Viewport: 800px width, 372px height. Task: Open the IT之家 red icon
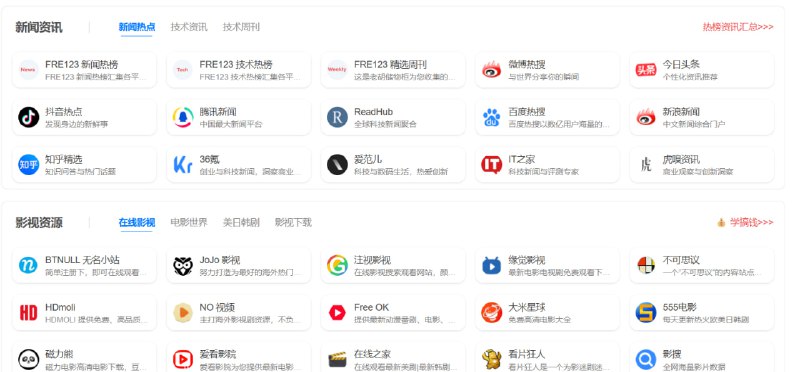(x=491, y=165)
